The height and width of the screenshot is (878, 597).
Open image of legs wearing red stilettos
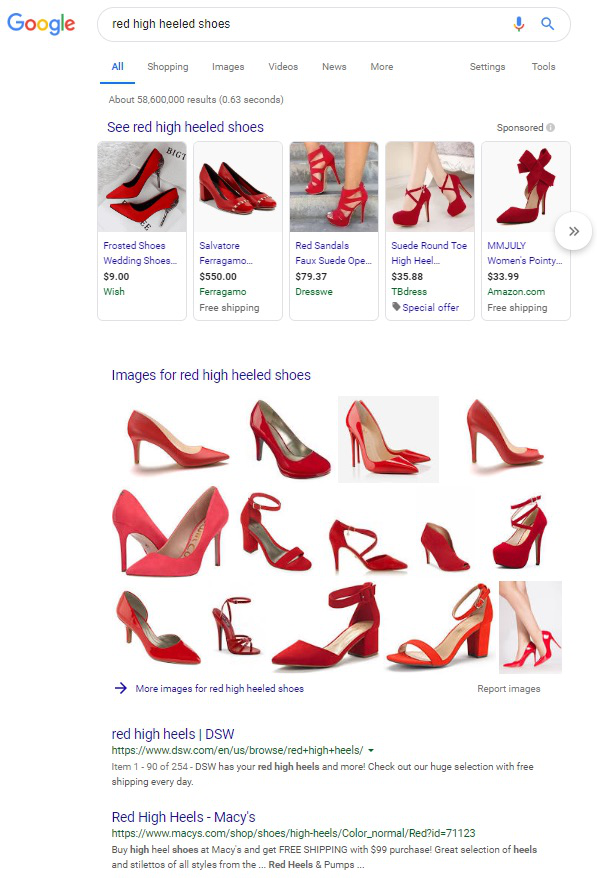530,627
